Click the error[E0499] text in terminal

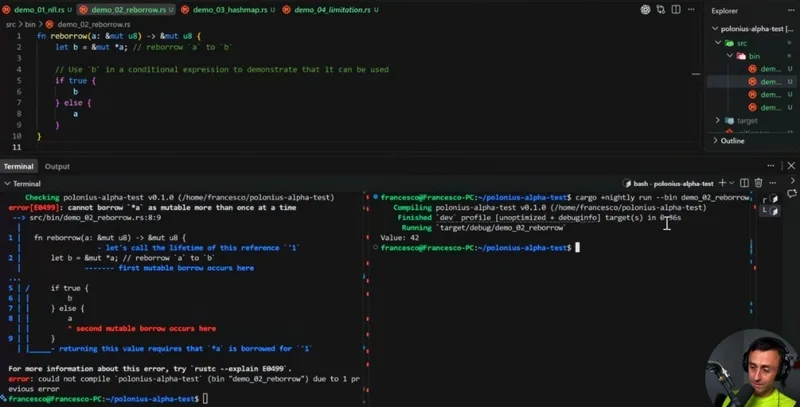33,208
